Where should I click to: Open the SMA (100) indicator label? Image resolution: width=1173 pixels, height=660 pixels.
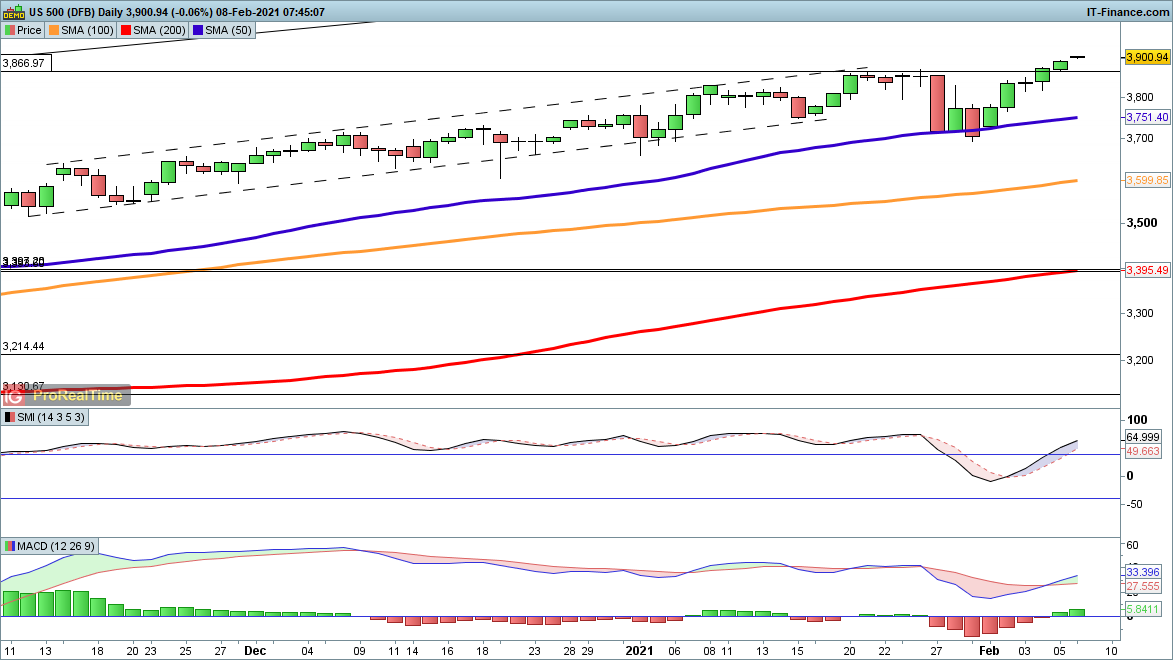coord(91,30)
